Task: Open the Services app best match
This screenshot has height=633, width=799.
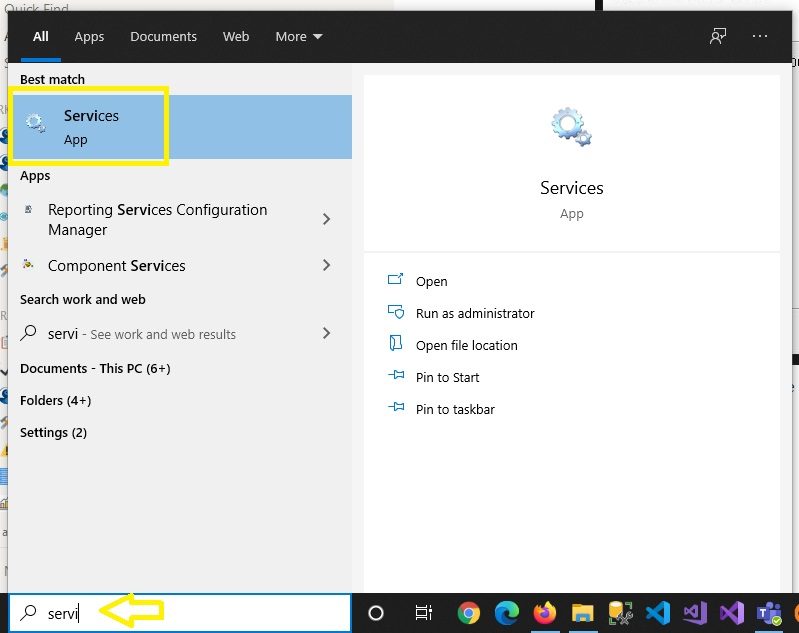Action: coord(181,127)
